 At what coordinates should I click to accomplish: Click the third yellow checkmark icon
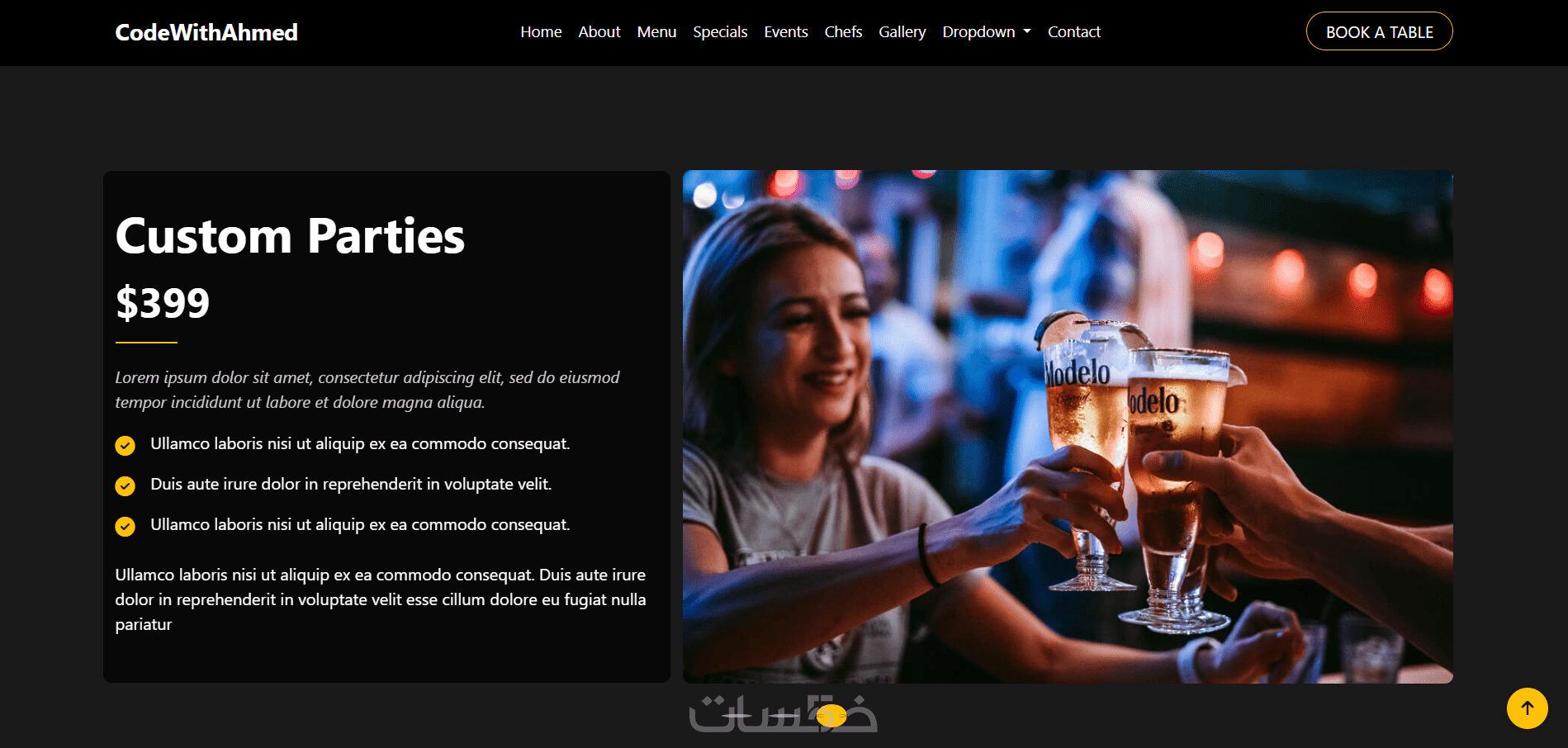click(125, 527)
